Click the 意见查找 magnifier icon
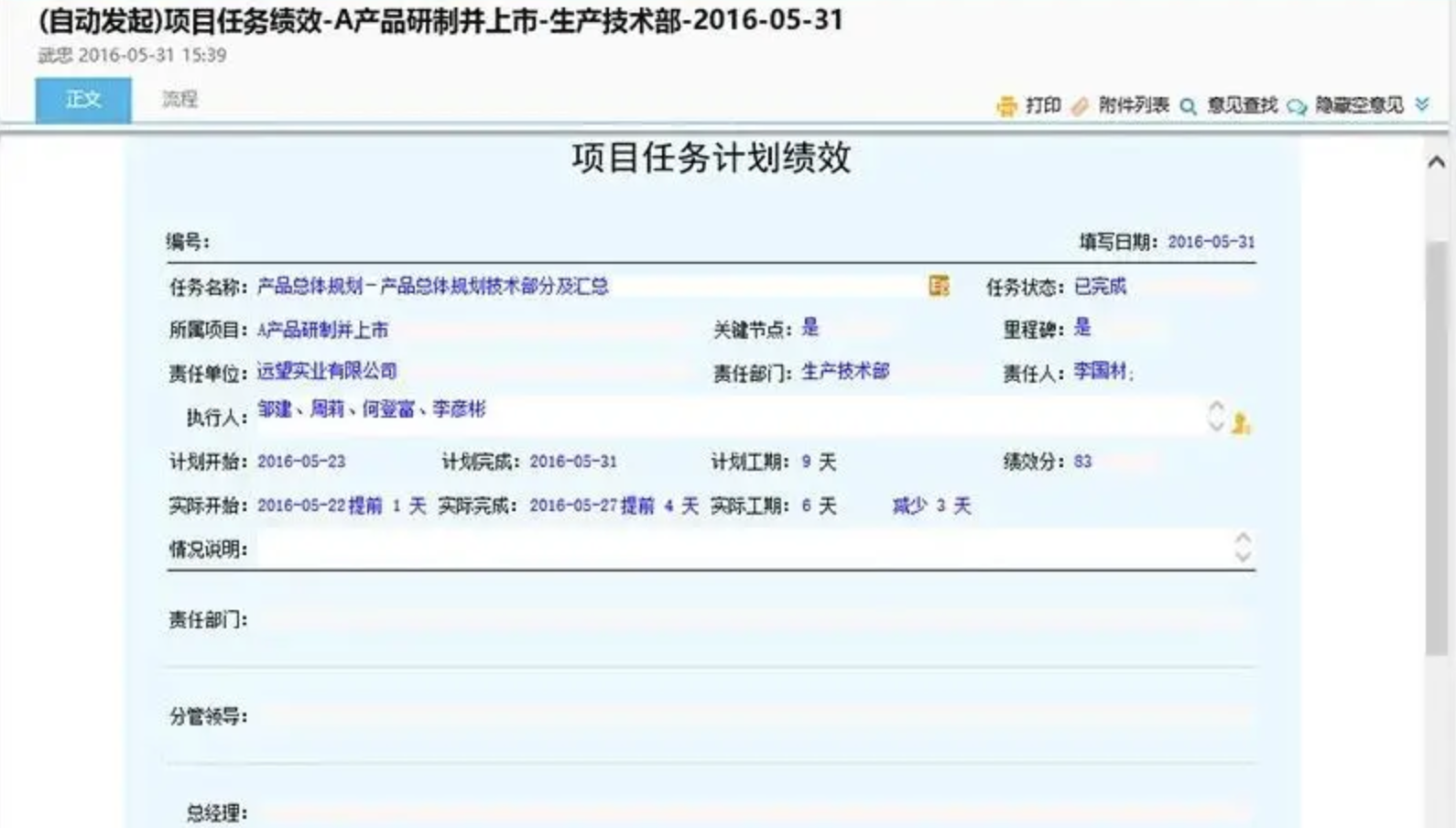 1189,106
